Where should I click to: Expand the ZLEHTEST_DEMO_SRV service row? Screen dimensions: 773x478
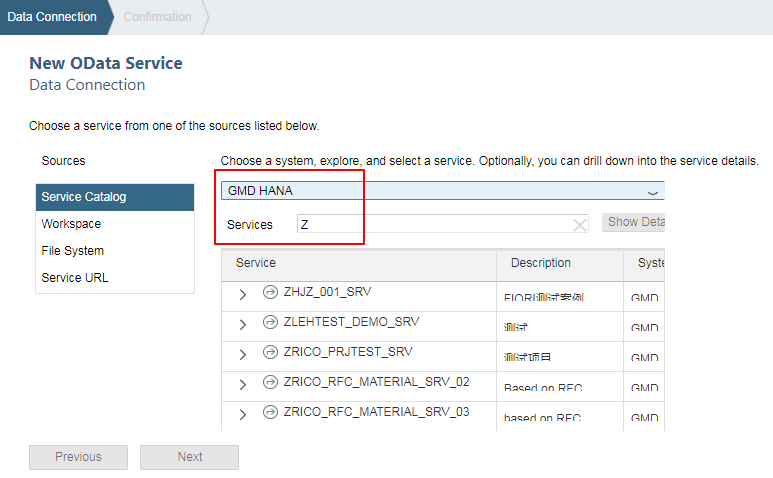(x=243, y=324)
